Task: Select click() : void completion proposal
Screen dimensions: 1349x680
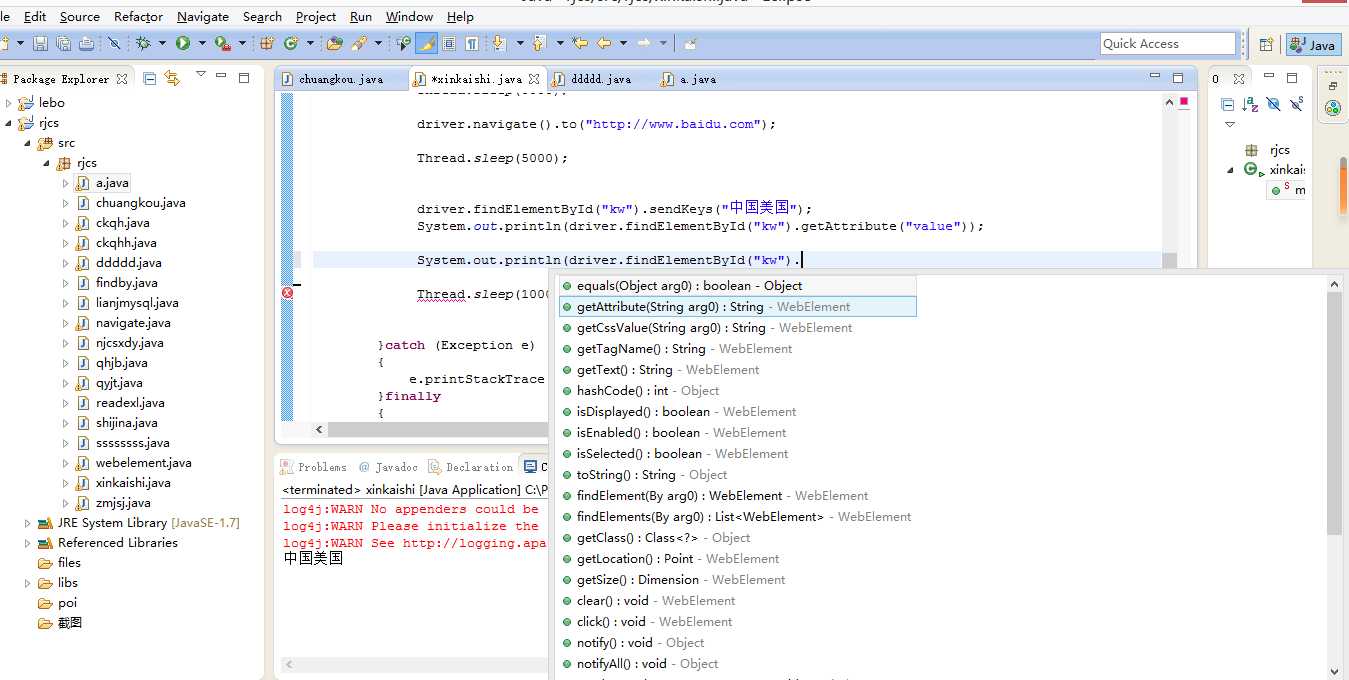Action: click(x=737, y=622)
